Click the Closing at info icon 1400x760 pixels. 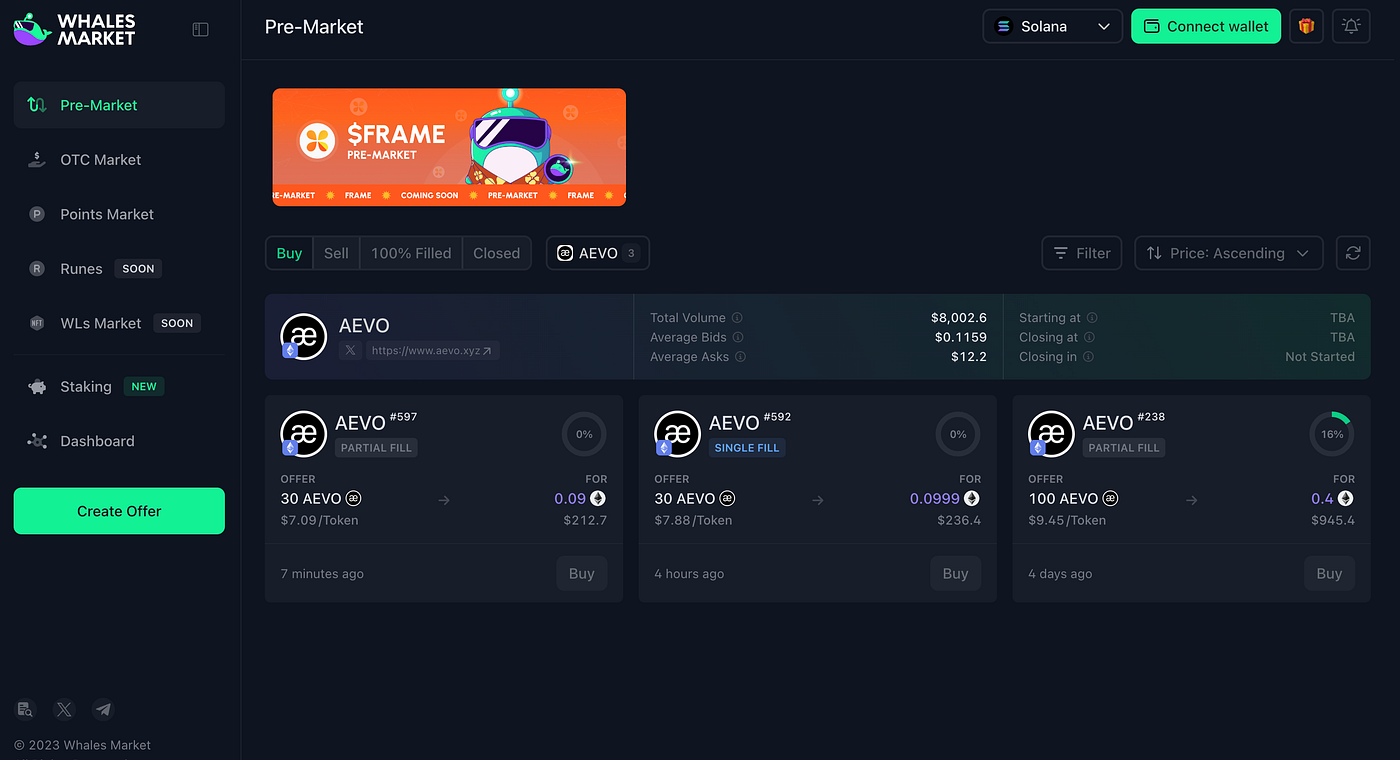(x=1089, y=337)
